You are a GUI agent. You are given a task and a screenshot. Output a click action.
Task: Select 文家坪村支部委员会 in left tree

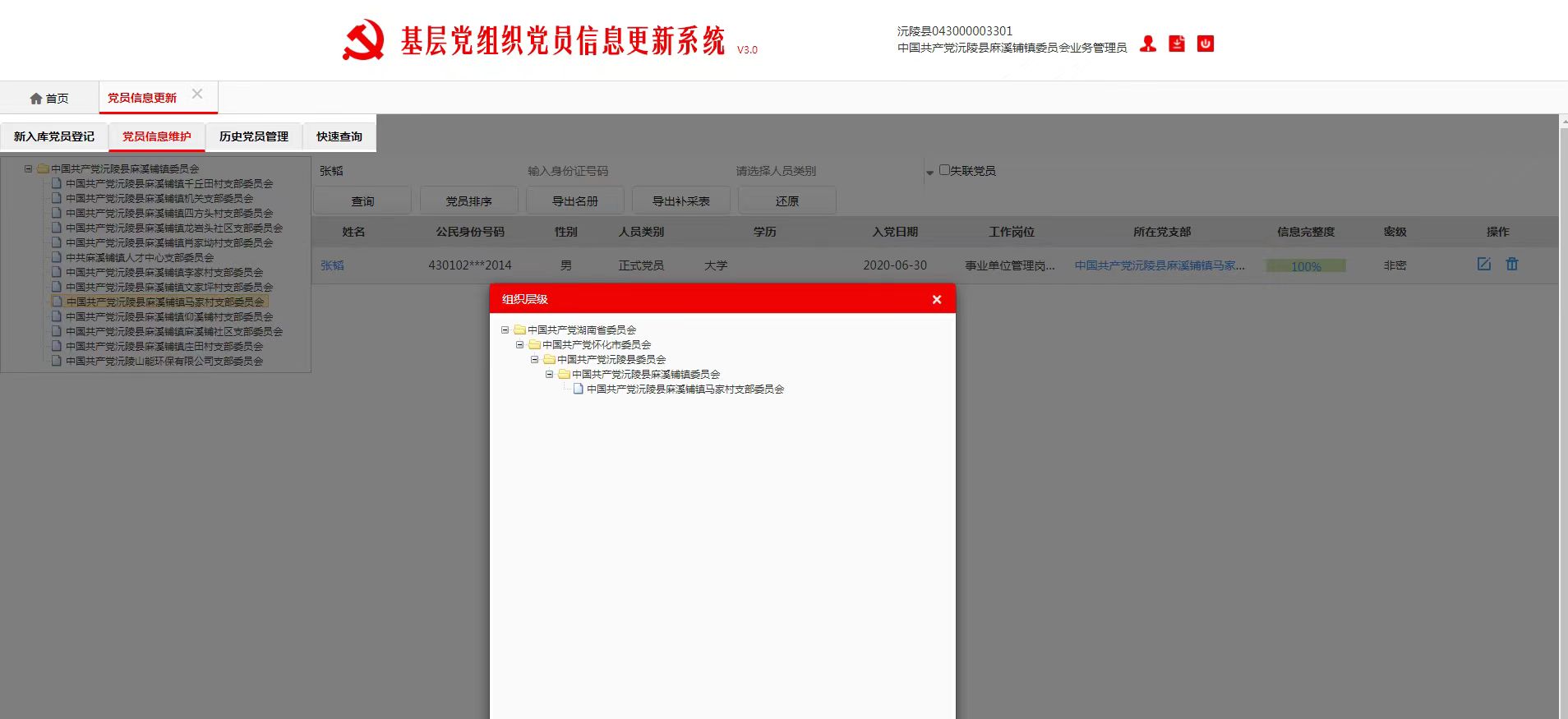(169, 288)
